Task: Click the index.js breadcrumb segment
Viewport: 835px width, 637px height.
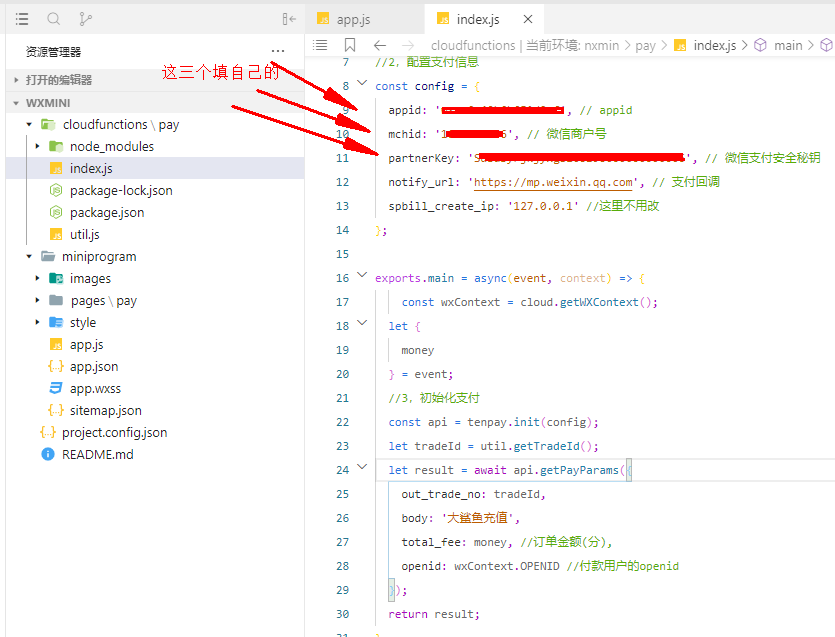Action: click(715, 46)
